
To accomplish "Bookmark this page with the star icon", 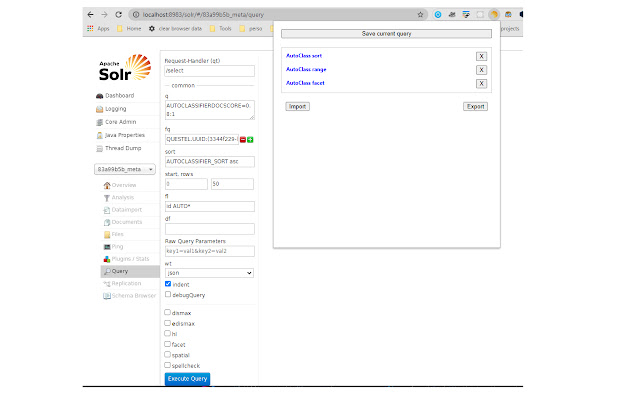I will [420, 15].
